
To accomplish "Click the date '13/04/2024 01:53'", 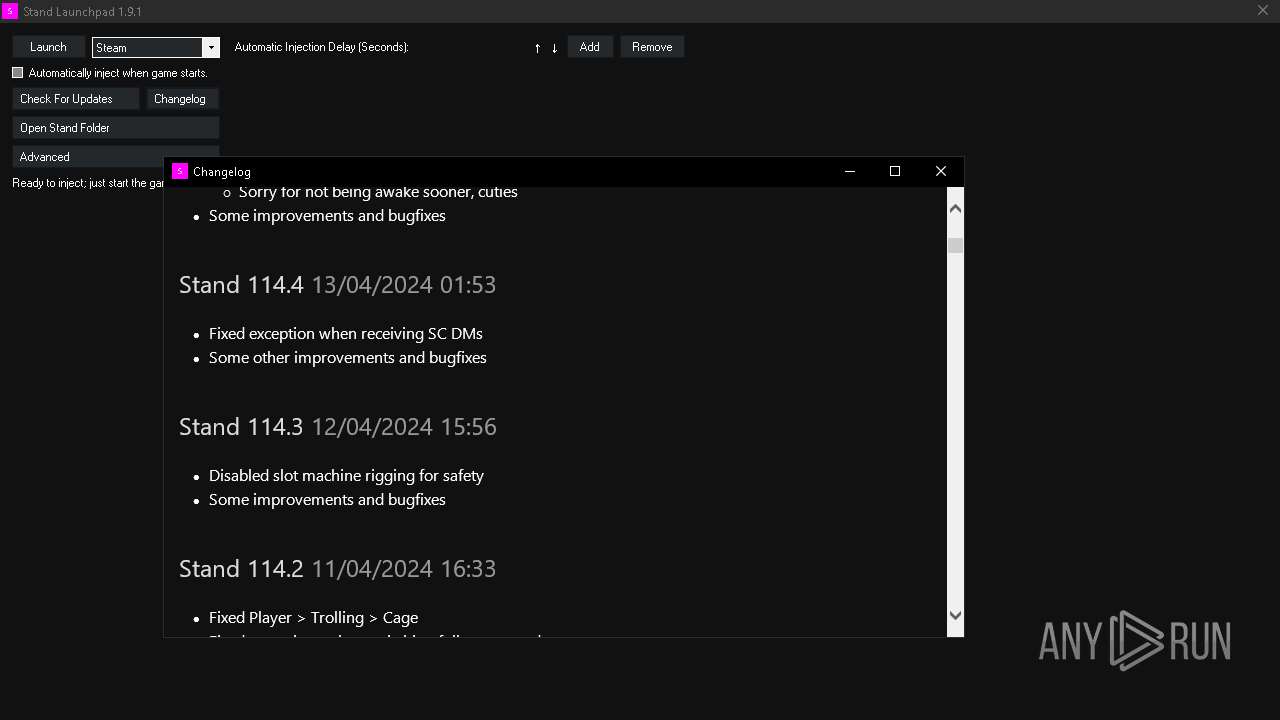I will [404, 285].
